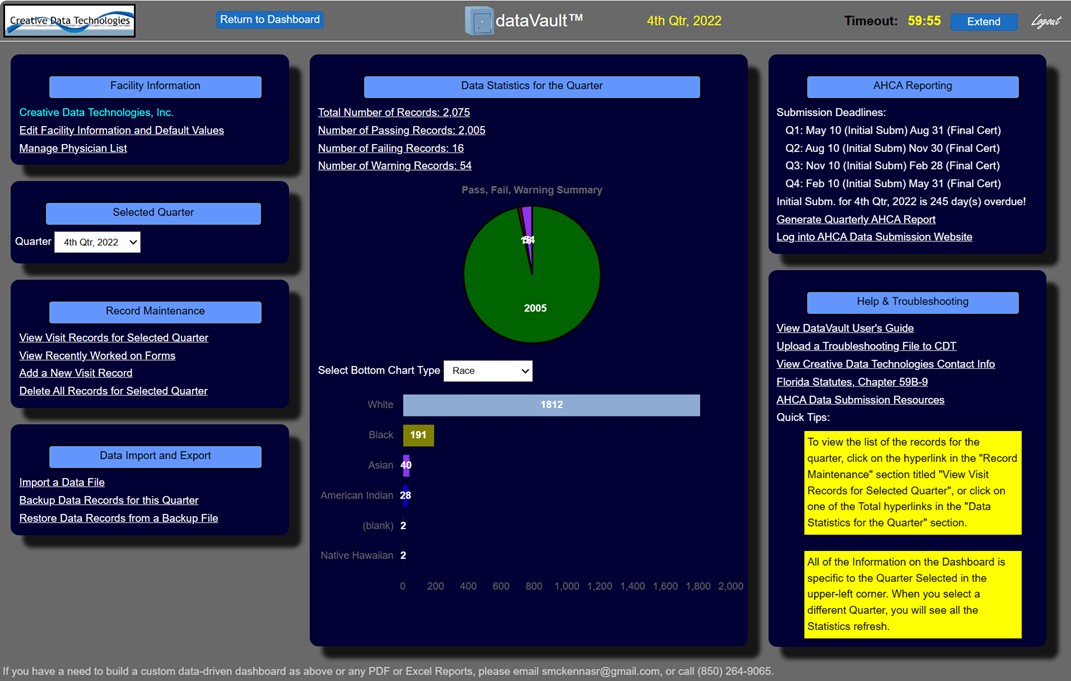The image size is (1071, 681).
Task: Click Generate Quarterly AHCA Report
Action: (x=856, y=219)
